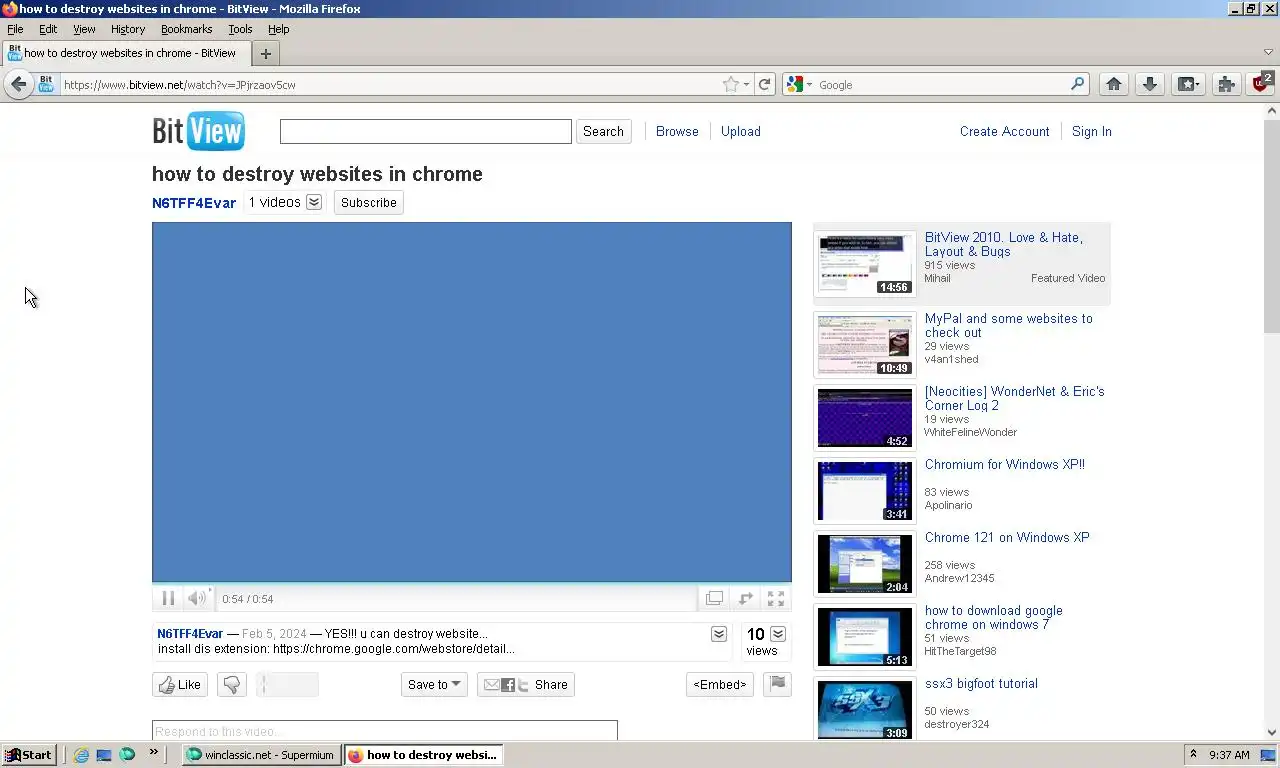This screenshot has width=1280, height=768.
Task: Bookmark this page with the star icon
Action: pyautogui.click(x=731, y=85)
